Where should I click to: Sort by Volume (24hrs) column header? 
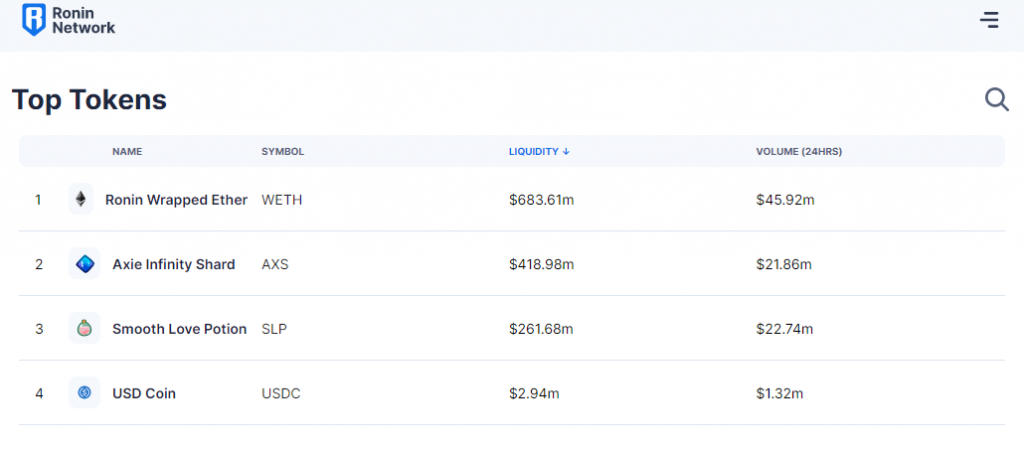pos(798,152)
